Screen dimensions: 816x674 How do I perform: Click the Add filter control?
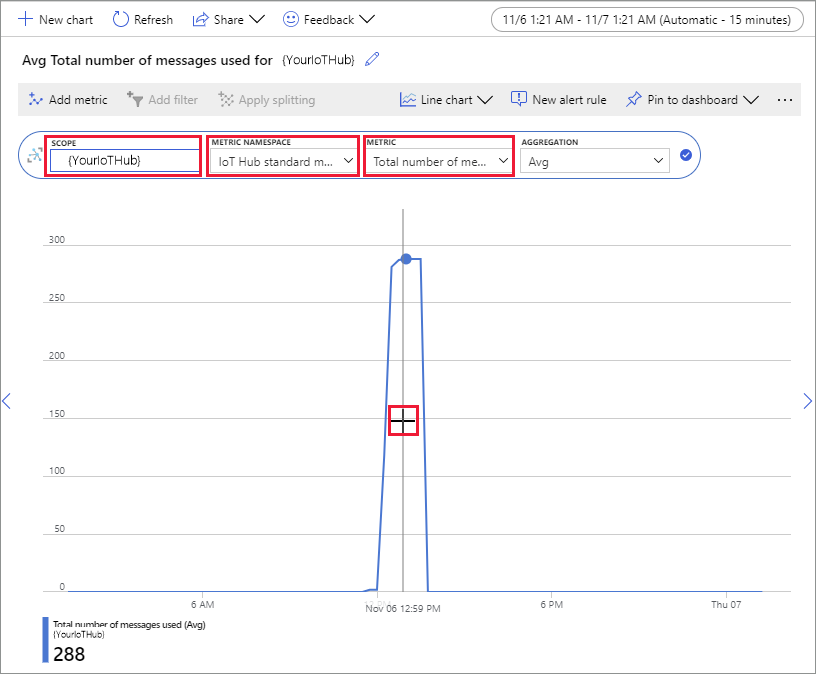pos(163,99)
